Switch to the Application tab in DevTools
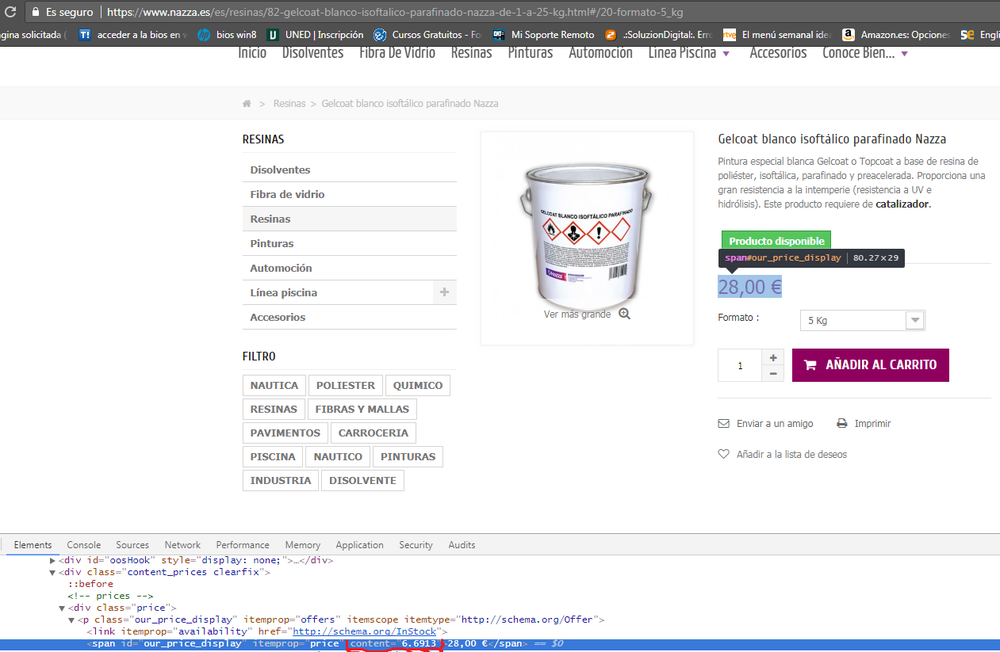The image size is (1000, 652). (x=360, y=545)
